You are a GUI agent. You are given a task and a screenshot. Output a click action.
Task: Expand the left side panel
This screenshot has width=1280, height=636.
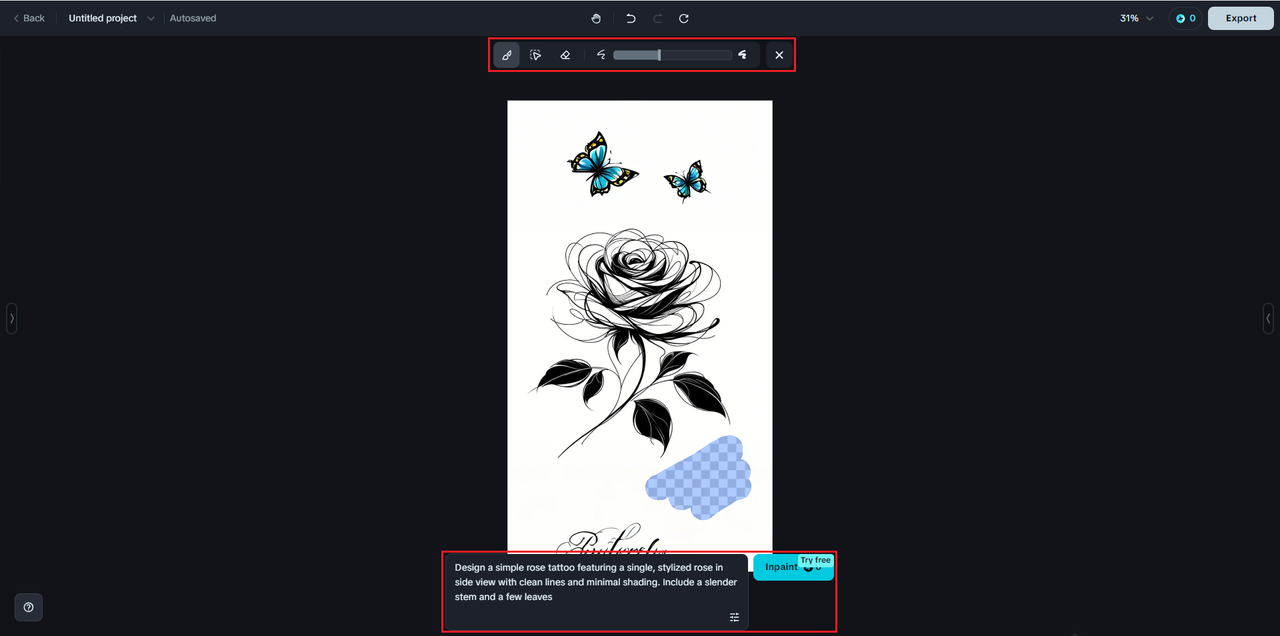pyautogui.click(x=12, y=318)
